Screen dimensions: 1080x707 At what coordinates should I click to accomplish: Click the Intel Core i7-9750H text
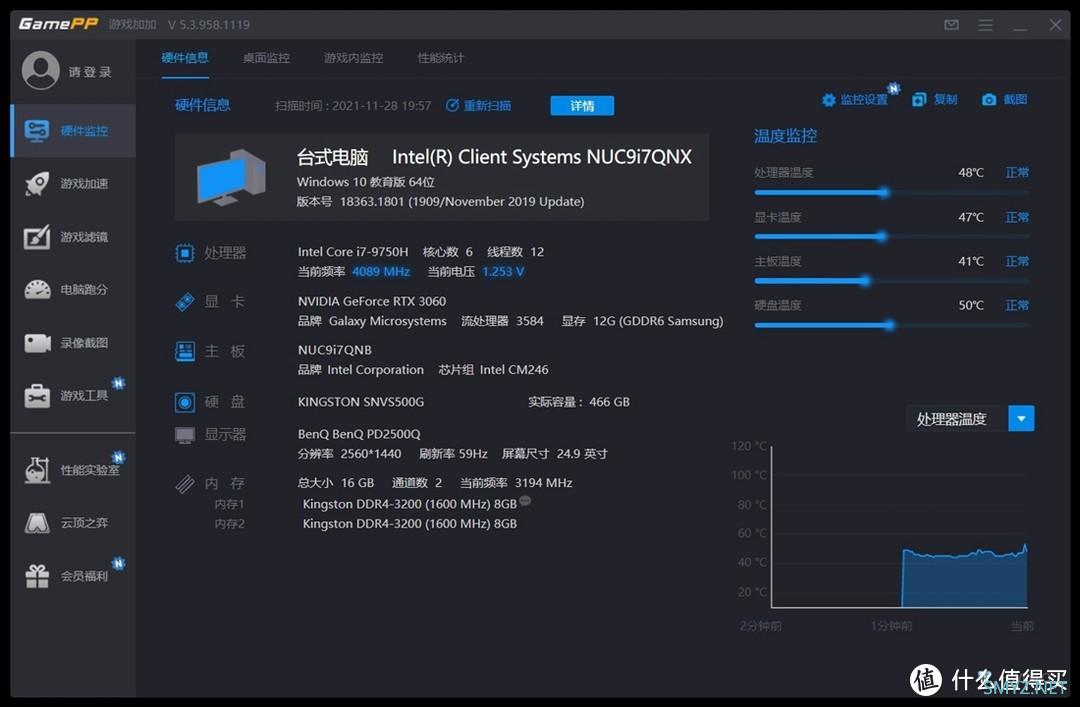click(353, 252)
